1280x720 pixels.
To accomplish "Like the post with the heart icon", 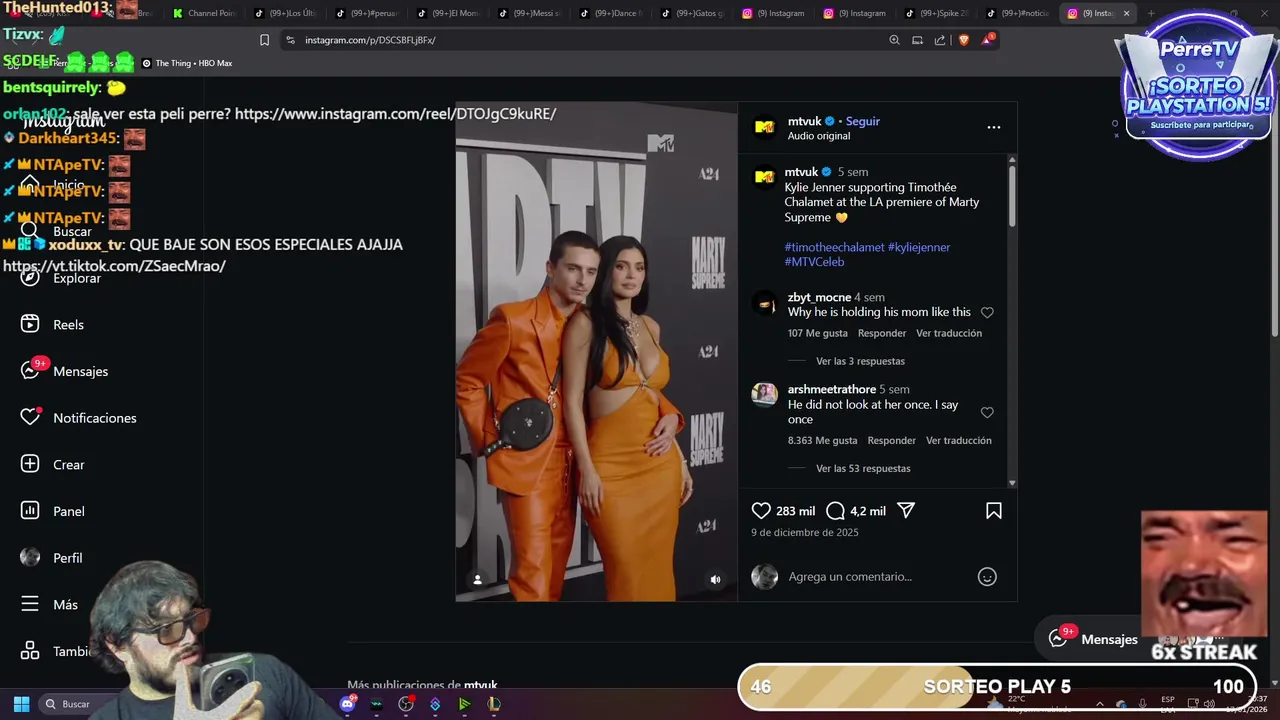I will [x=761, y=511].
